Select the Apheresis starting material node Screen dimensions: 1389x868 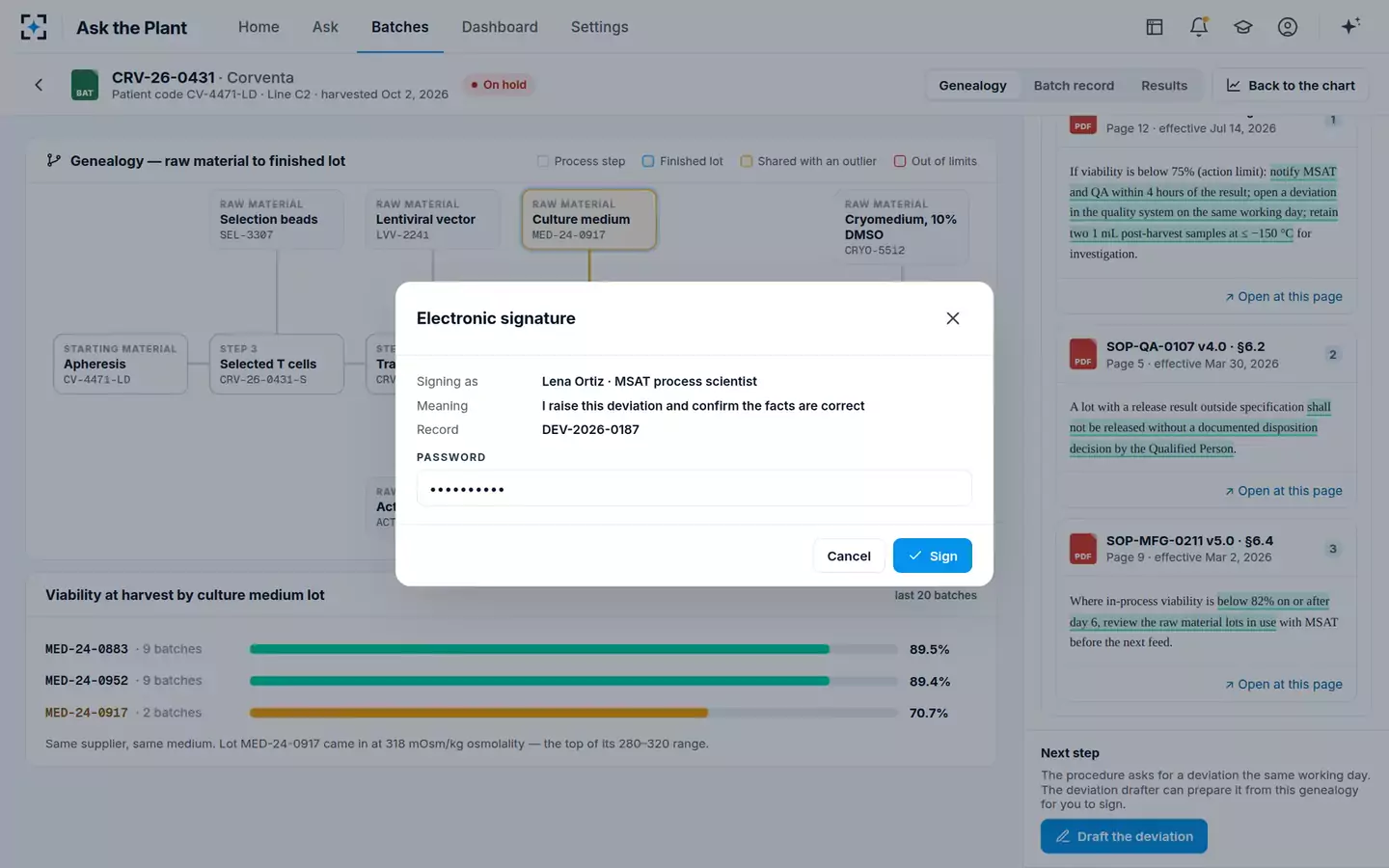pos(121,364)
